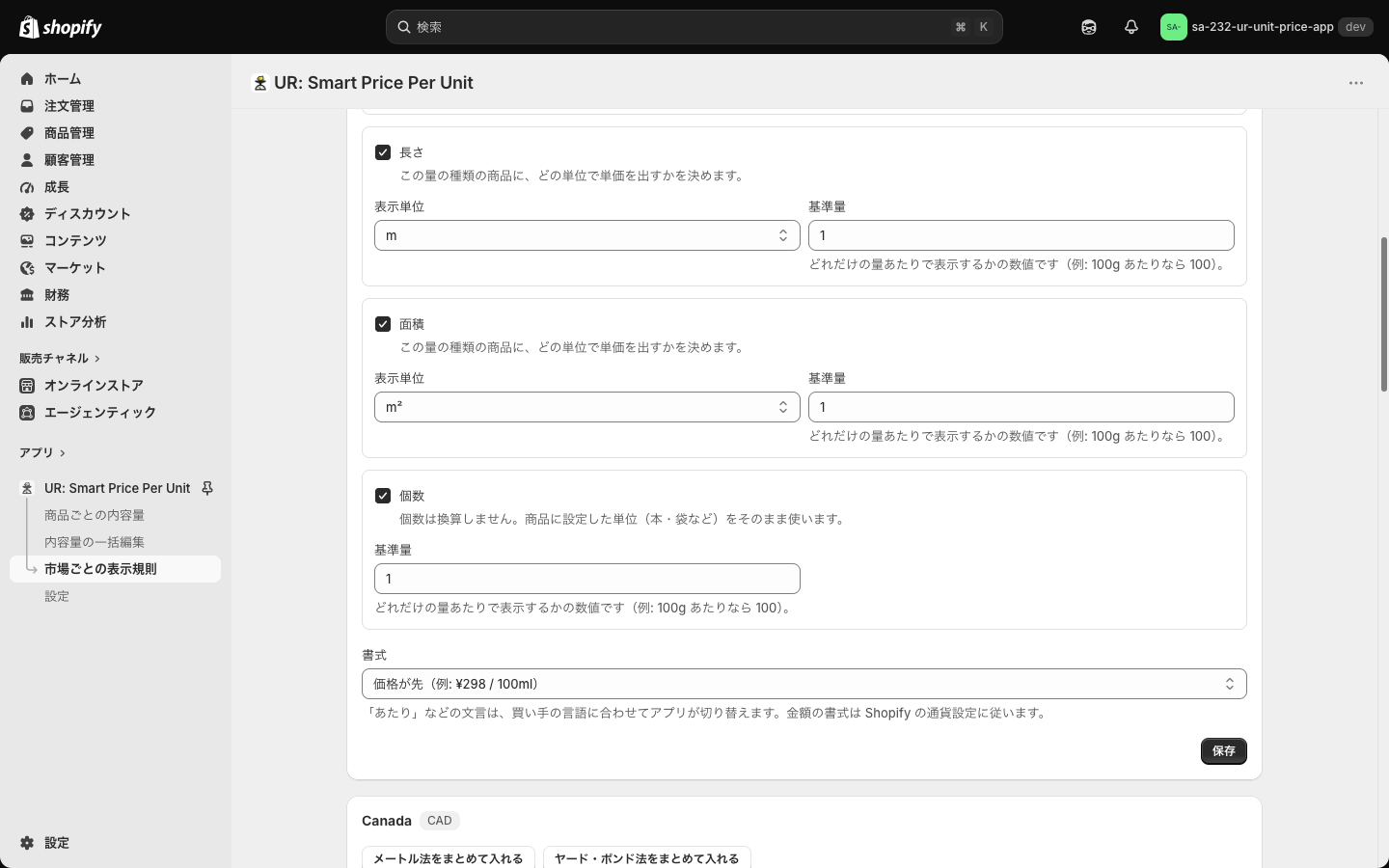
Task: Uncheck the 面積 checkbox
Action: coord(383,324)
